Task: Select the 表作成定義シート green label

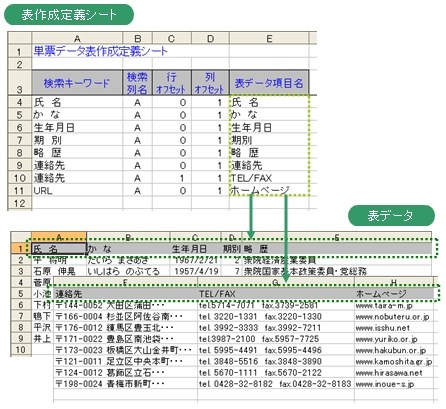Action: coord(69,15)
